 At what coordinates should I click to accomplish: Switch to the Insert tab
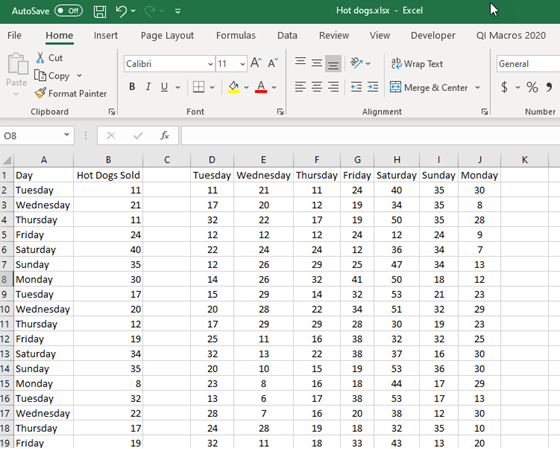click(106, 35)
